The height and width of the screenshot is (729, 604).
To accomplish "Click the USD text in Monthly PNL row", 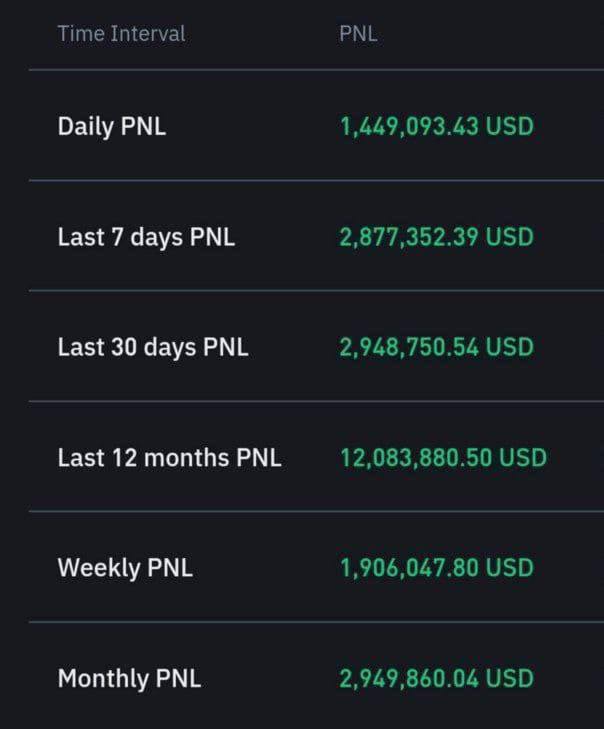I will pyautogui.click(x=510, y=678).
